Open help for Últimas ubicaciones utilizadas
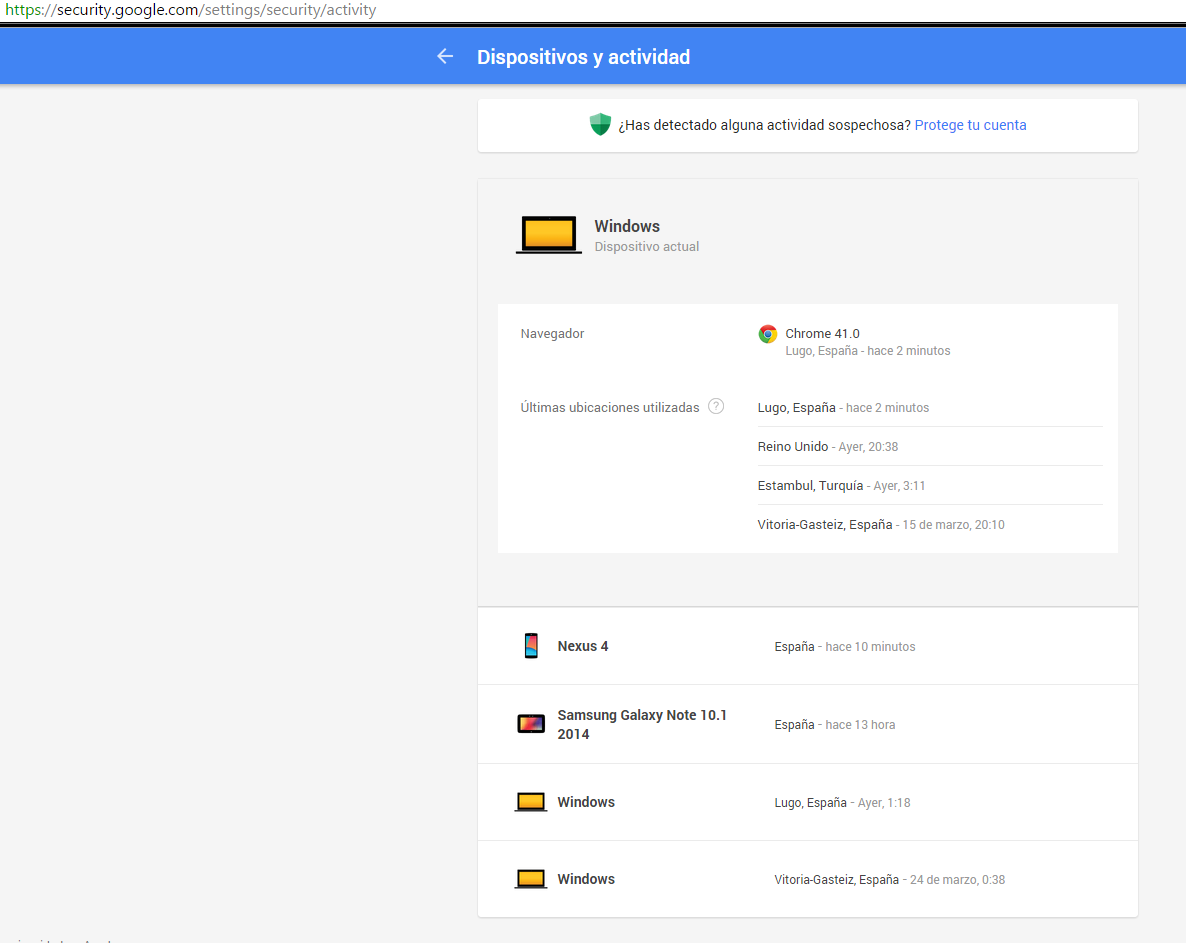1186x943 pixels. click(716, 407)
